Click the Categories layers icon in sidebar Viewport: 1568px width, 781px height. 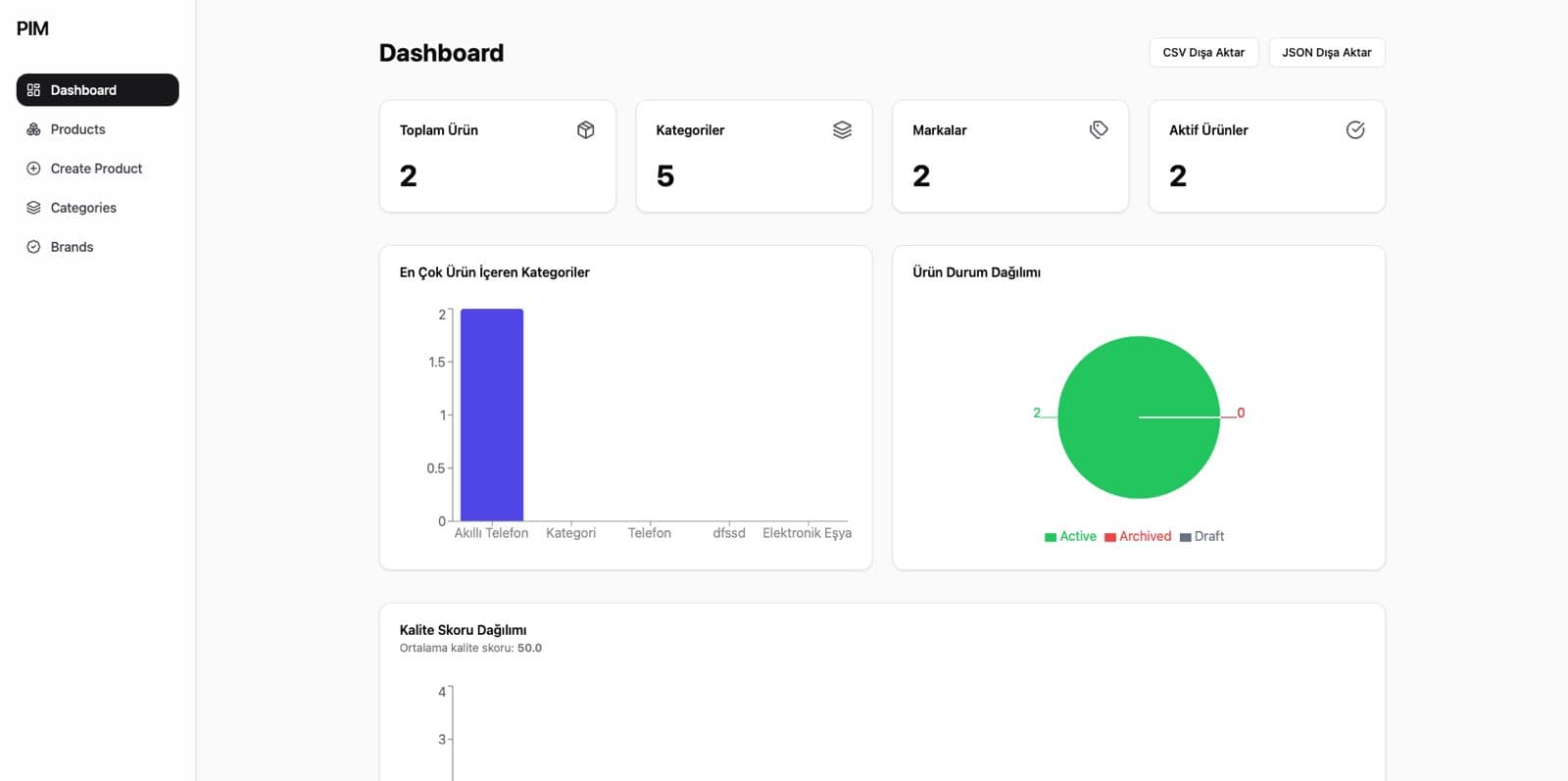[x=33, y=208]
